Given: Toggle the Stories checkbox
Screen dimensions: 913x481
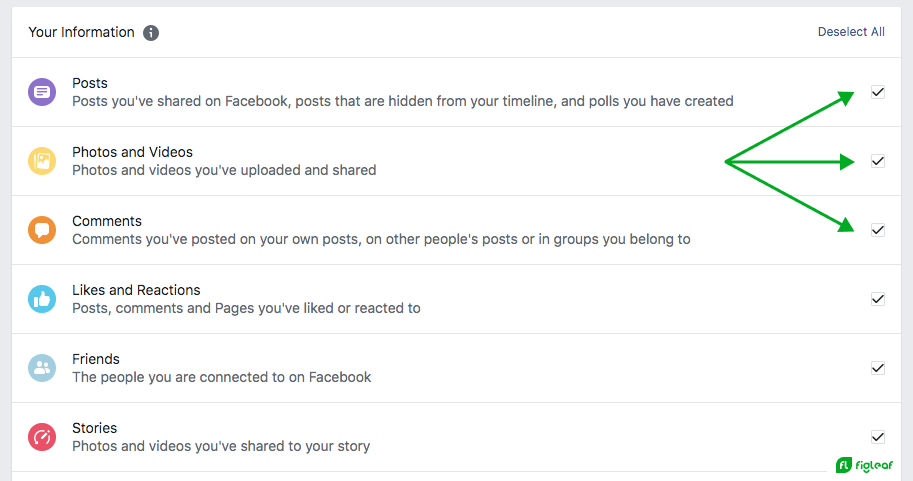Looking at the screenshot, I should pyautogui.click(x=877, y=437).
